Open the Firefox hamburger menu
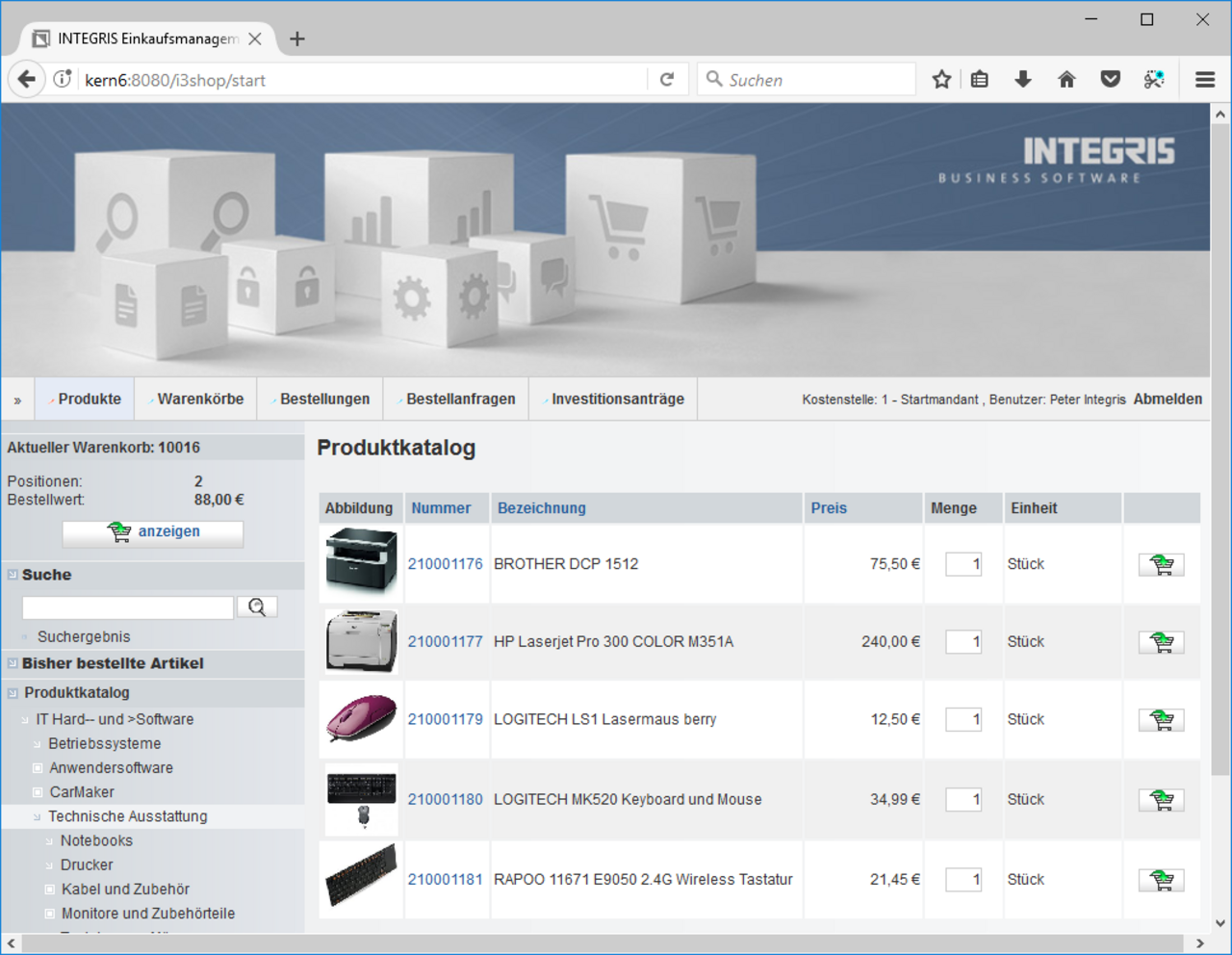1232x955 pixels. point(1205,79)
